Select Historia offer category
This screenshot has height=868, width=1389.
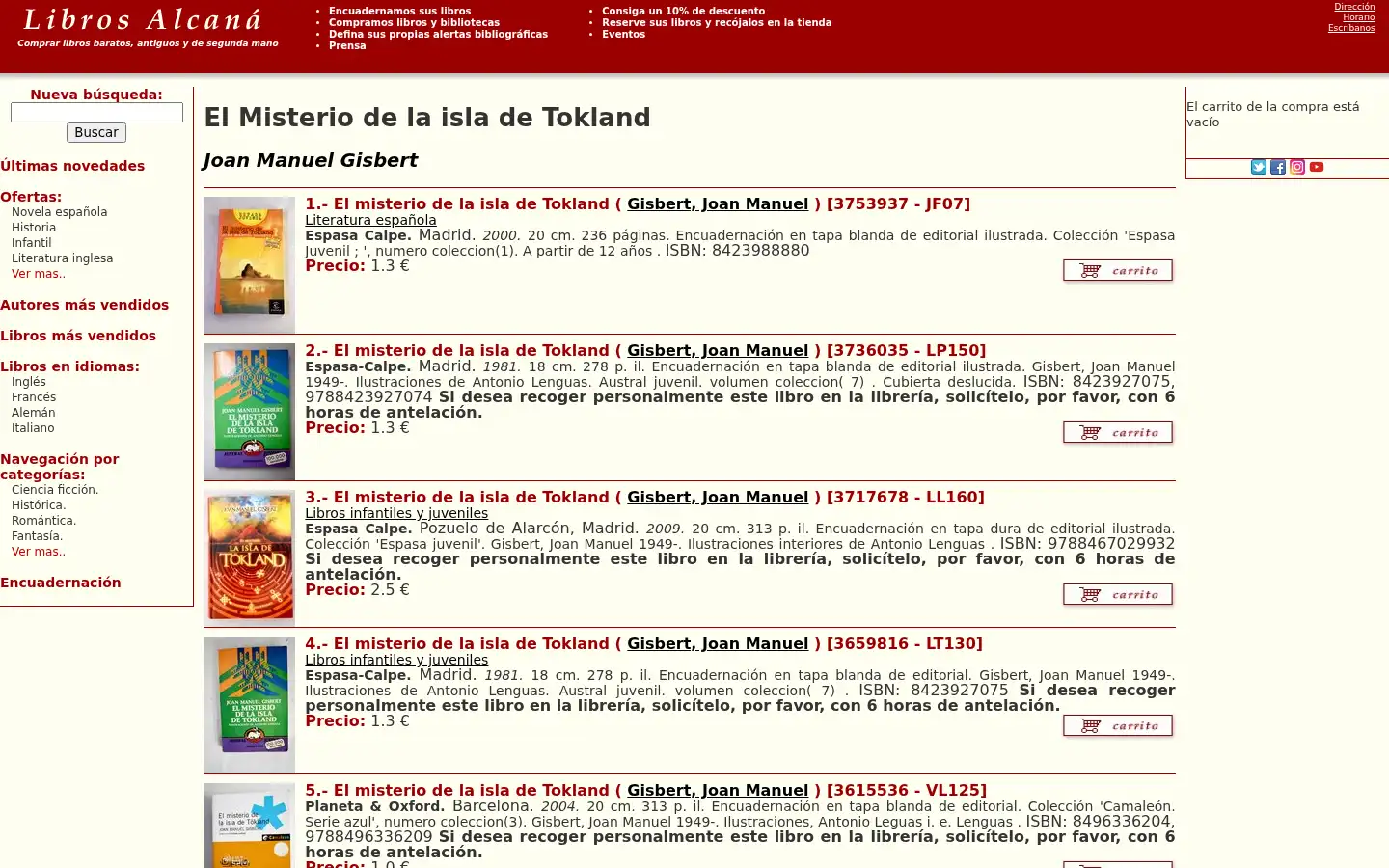(34, 228)
